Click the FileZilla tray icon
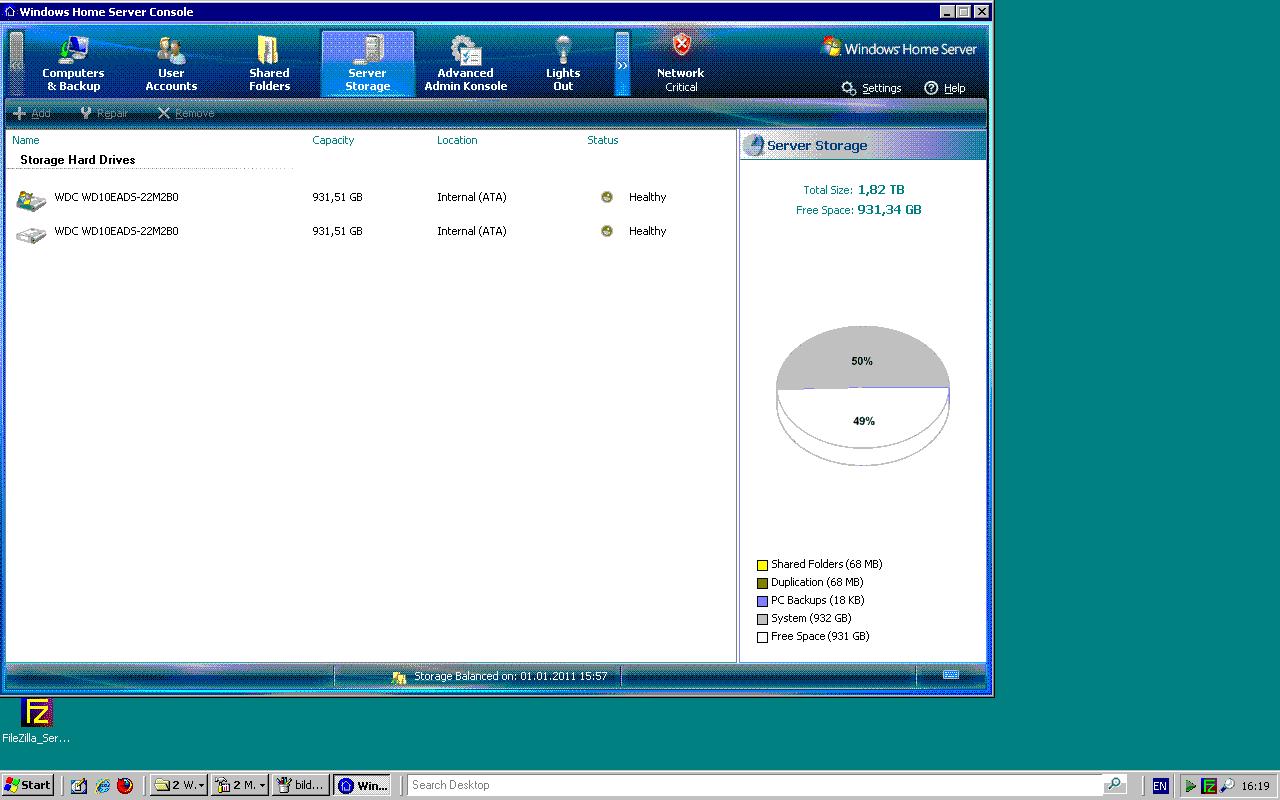The image size is (1280, 800). click(1209, 786)
